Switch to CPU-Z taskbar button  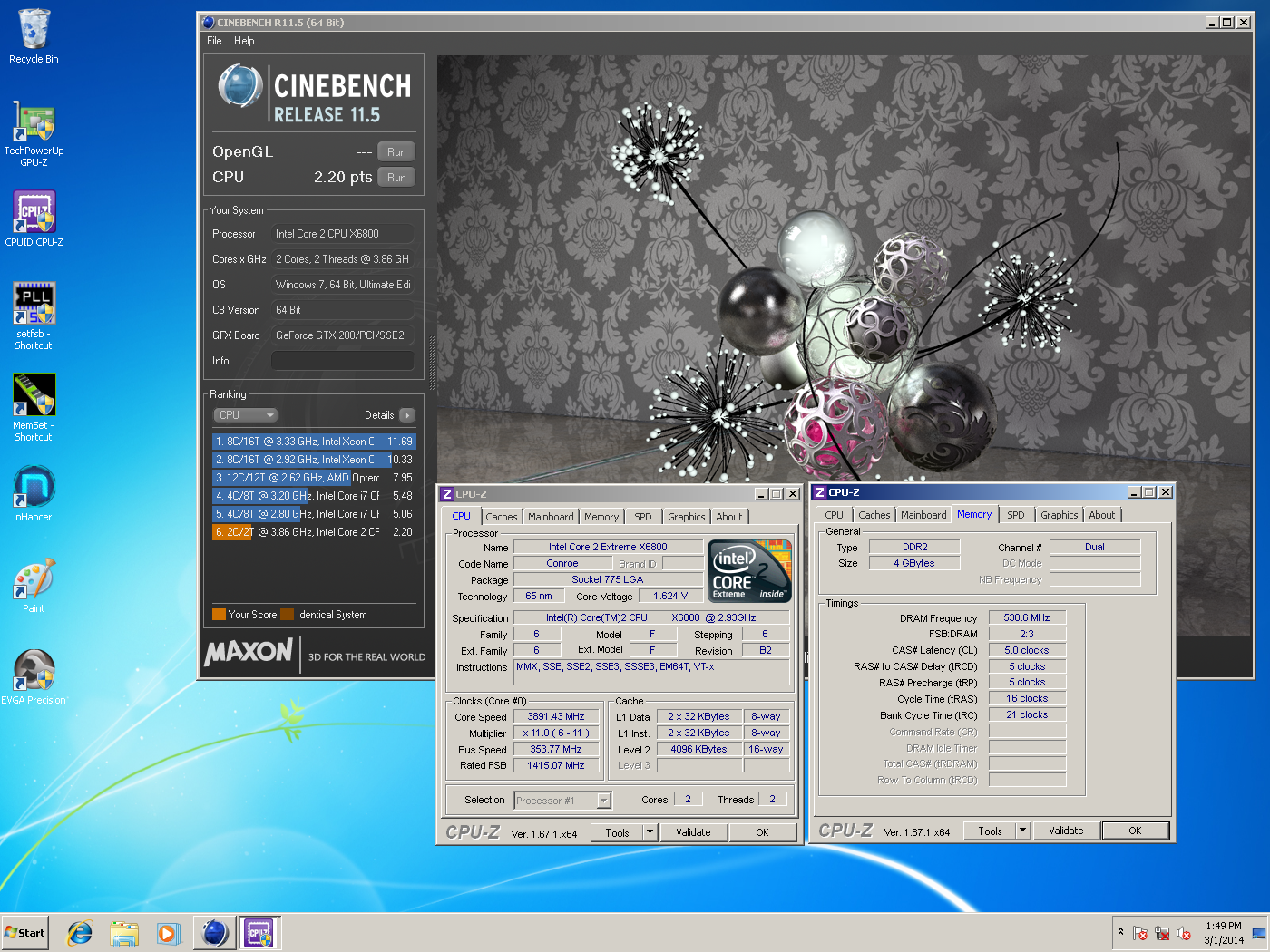(259, 932)
